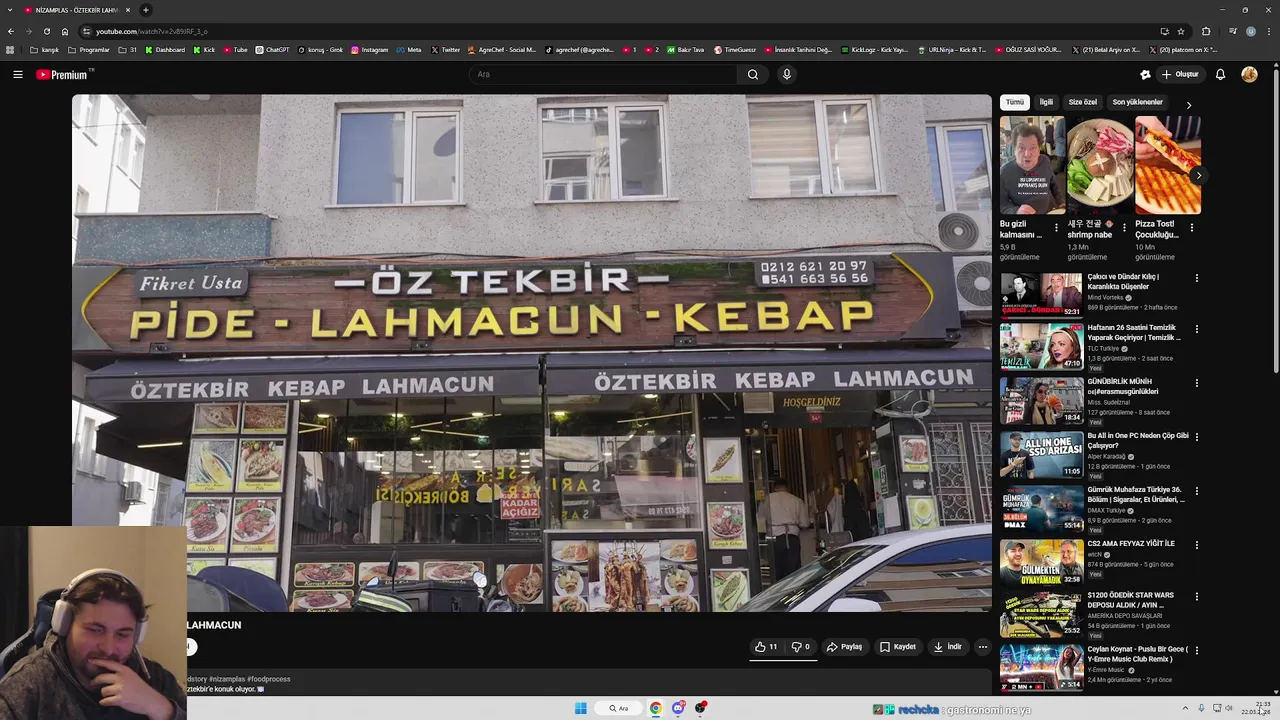1280x720 pixels.
Task: Click the TLC Türkiye channel name
Action: point(1103,348)
